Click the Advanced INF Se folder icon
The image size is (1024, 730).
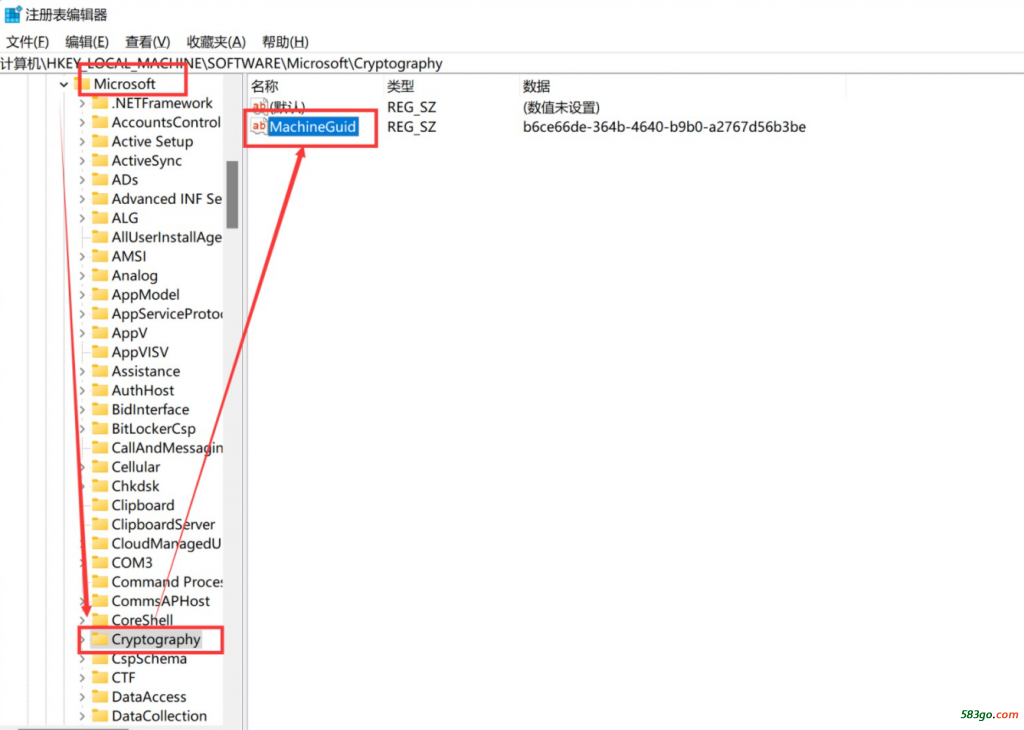pyautogui.click(x=100, y=198)
